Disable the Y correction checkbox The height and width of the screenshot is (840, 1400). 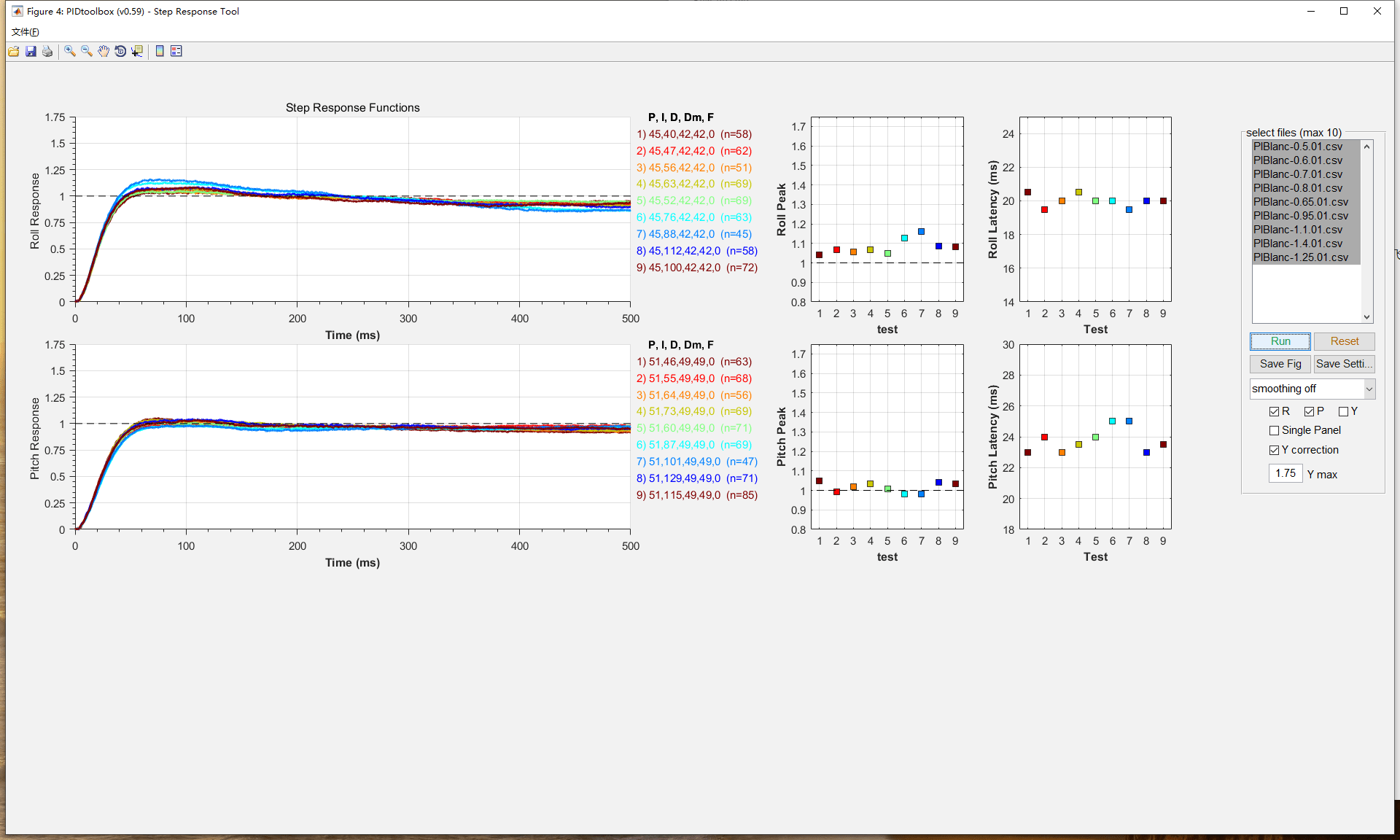[1274, 451]
